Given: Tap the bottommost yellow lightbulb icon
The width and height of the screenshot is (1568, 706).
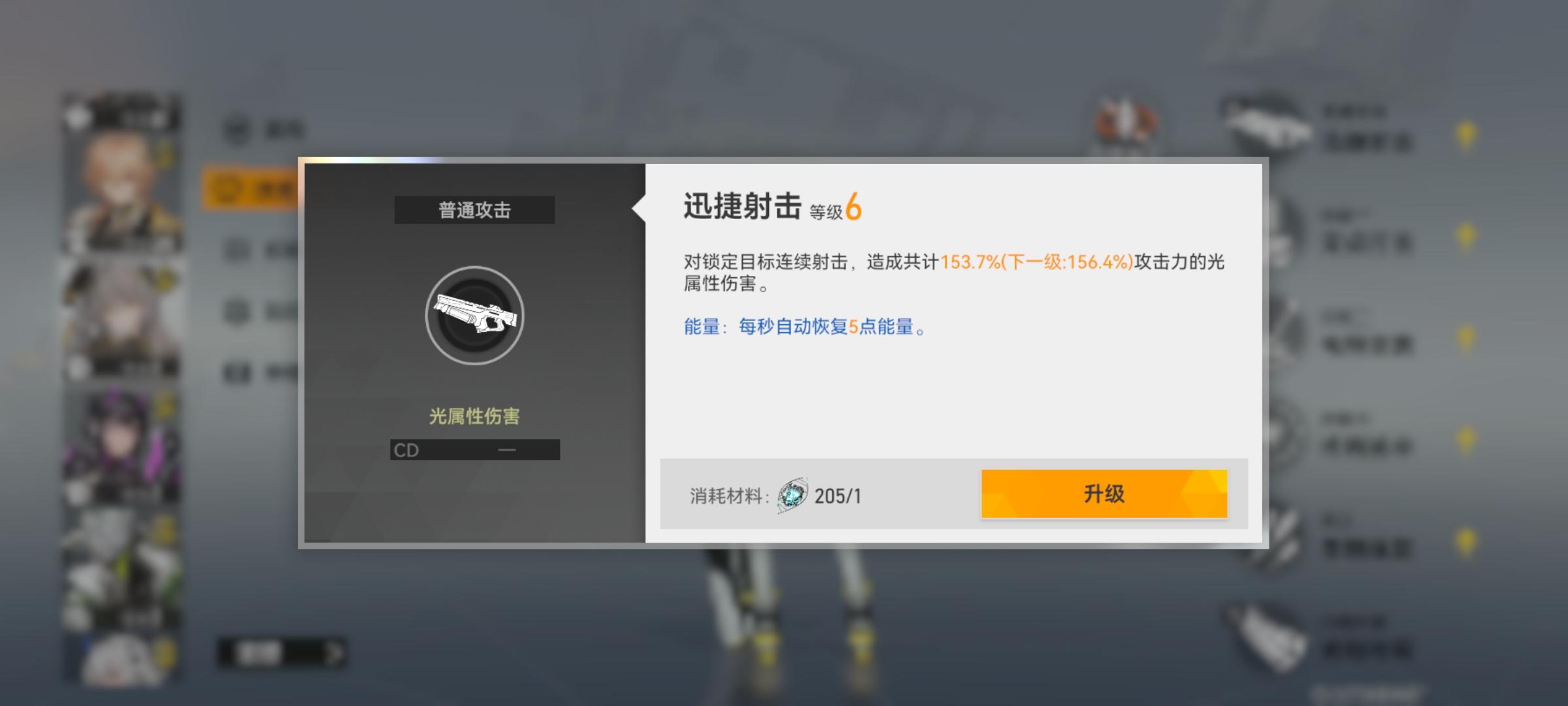Looking at the screenshot, I should 1466,543.
